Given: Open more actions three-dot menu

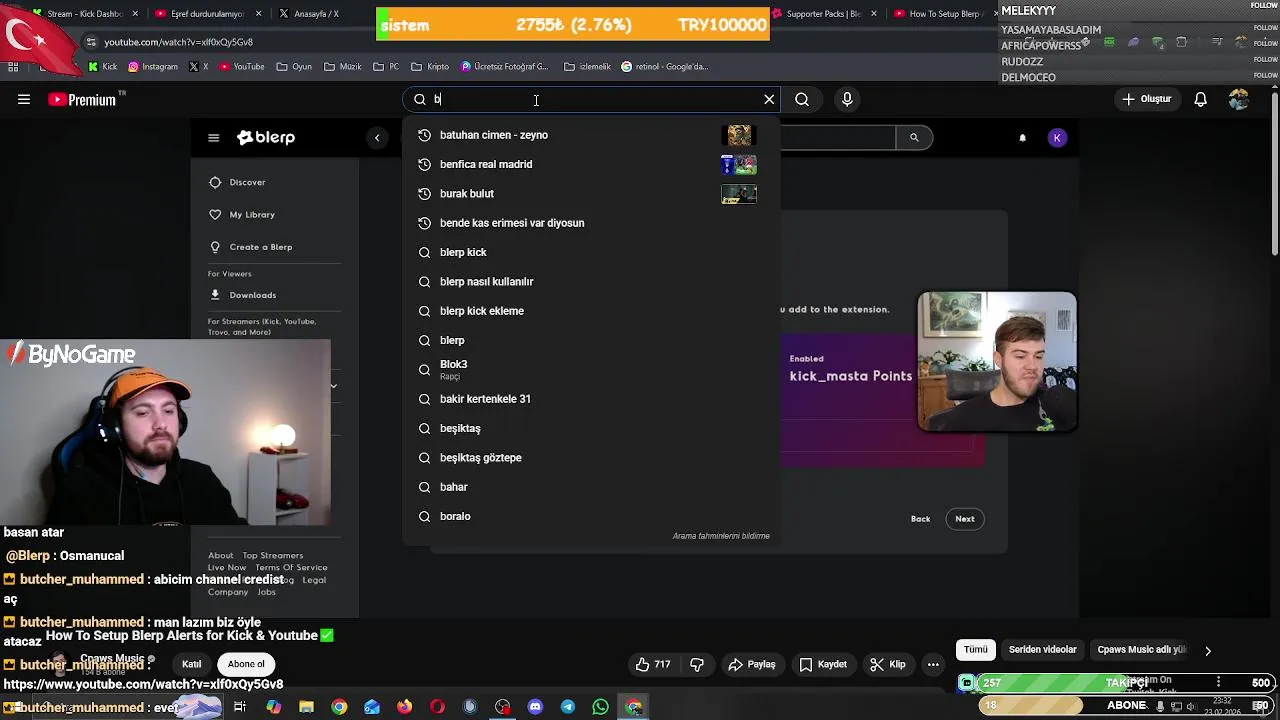Looking at the screenshot, I should [x=933, y=664].
